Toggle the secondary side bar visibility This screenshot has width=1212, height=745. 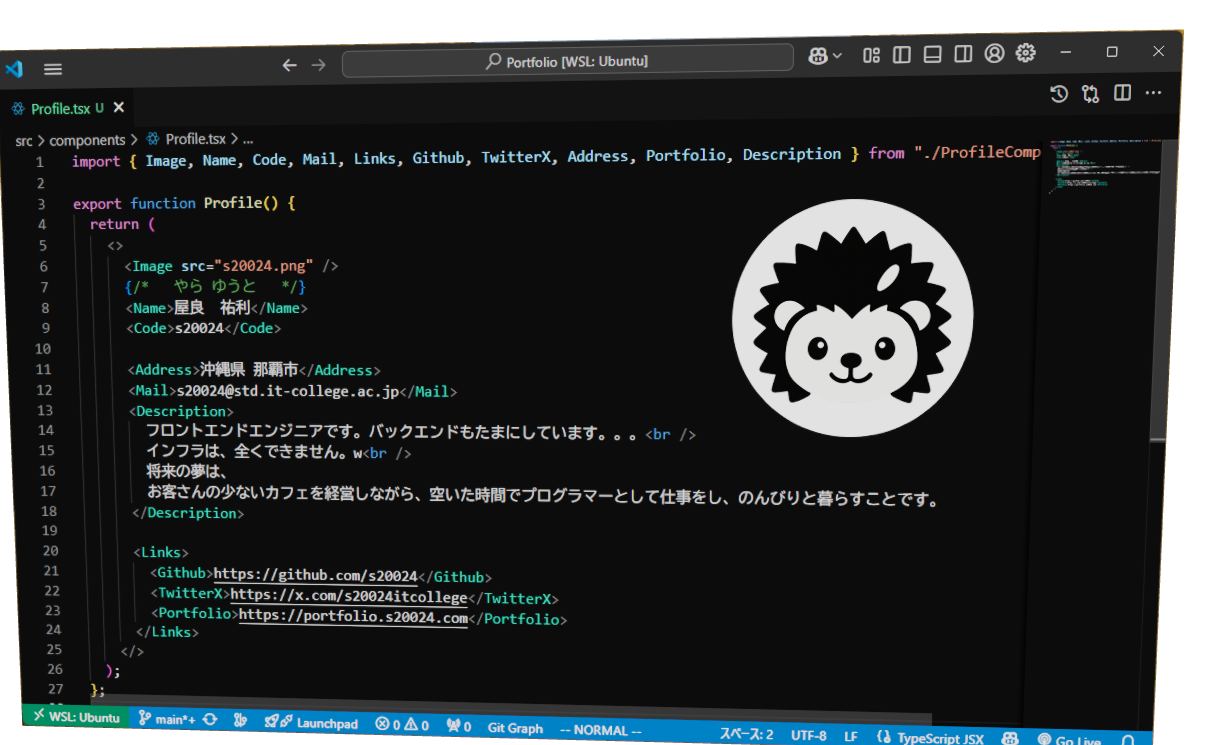click(x=963, y=54)
